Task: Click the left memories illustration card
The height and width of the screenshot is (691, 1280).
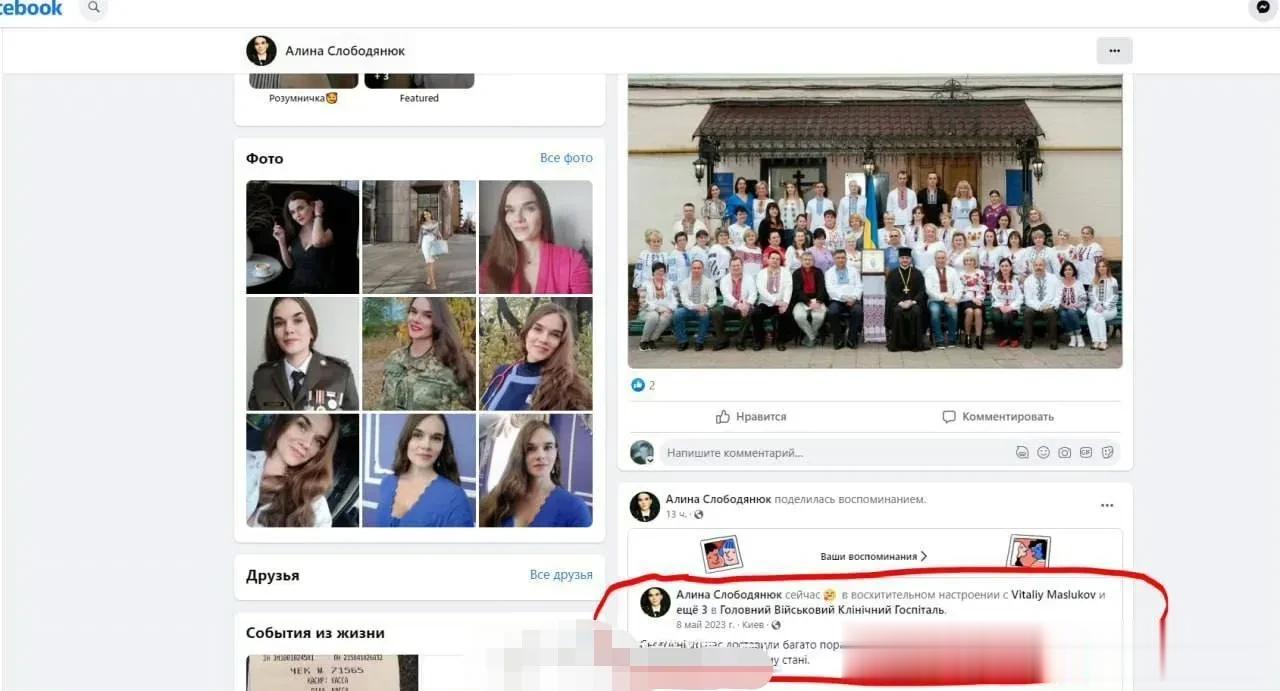Action: click(x=721, y=552)
